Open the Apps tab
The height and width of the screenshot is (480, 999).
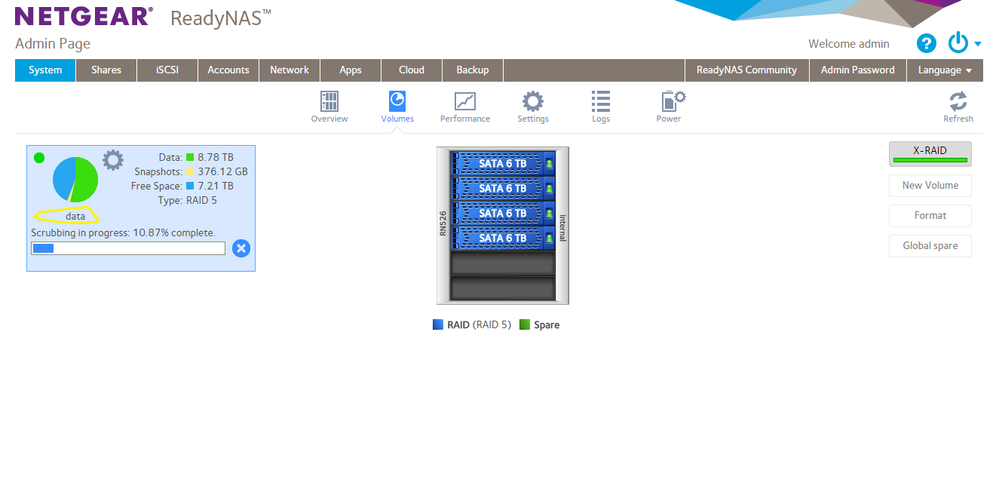click(350, 70)
